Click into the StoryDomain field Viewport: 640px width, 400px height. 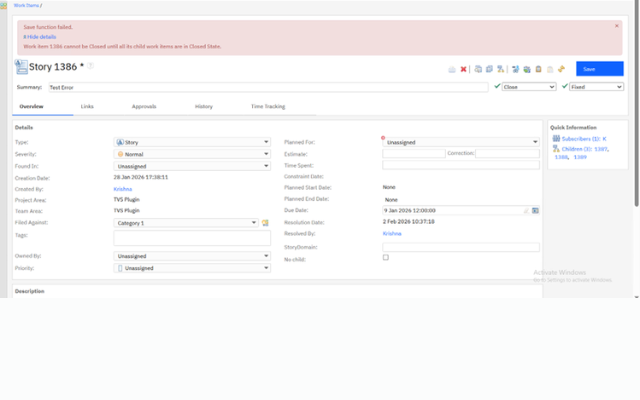pyautogui.click(x=461, y=247)
